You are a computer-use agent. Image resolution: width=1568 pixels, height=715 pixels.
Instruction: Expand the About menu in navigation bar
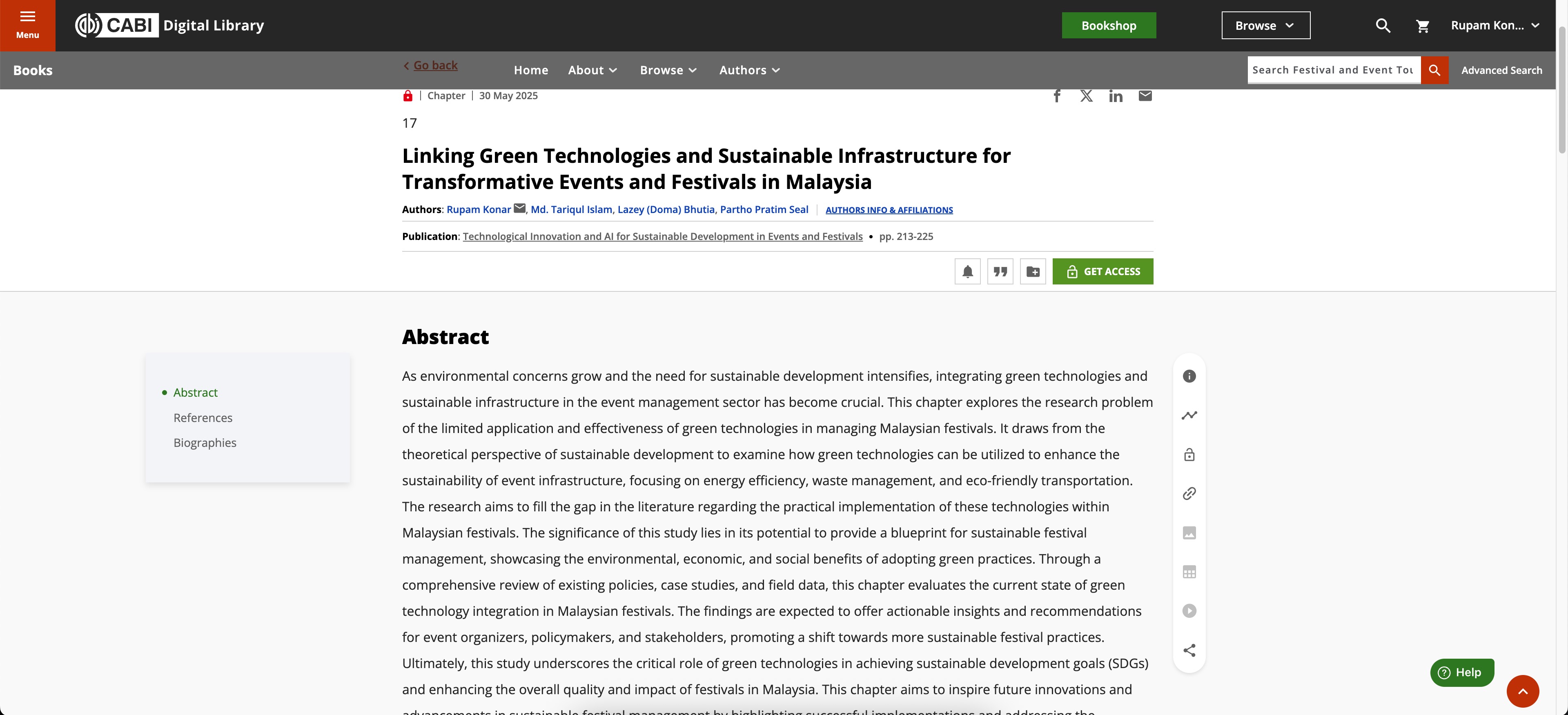click(592, 70)
